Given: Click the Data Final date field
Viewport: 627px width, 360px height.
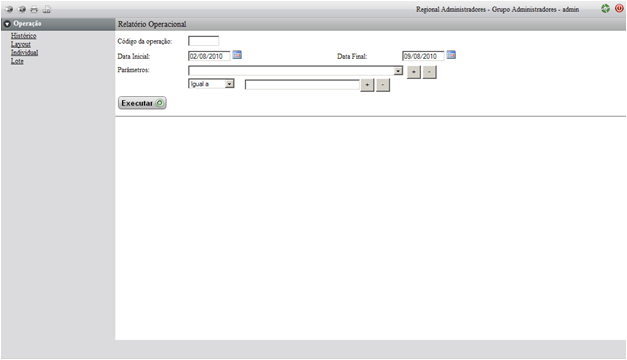Looking at the screenshot, I should 423,56.
